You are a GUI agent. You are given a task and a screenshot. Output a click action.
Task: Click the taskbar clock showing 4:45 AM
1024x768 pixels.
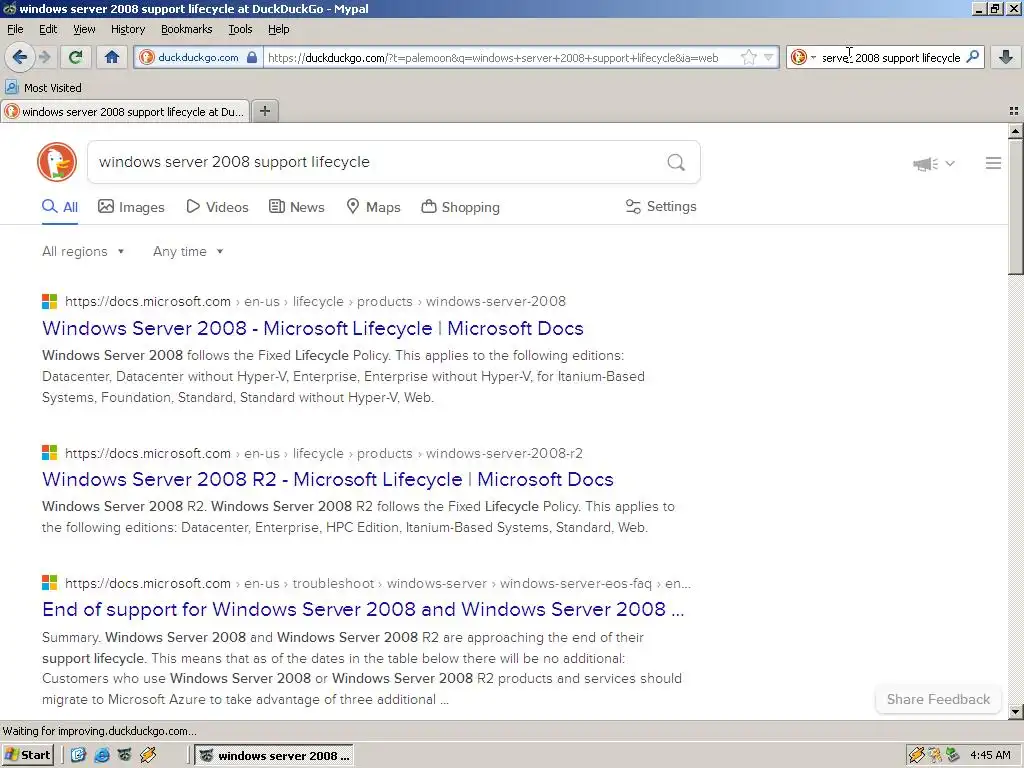(x=990, y=756)
